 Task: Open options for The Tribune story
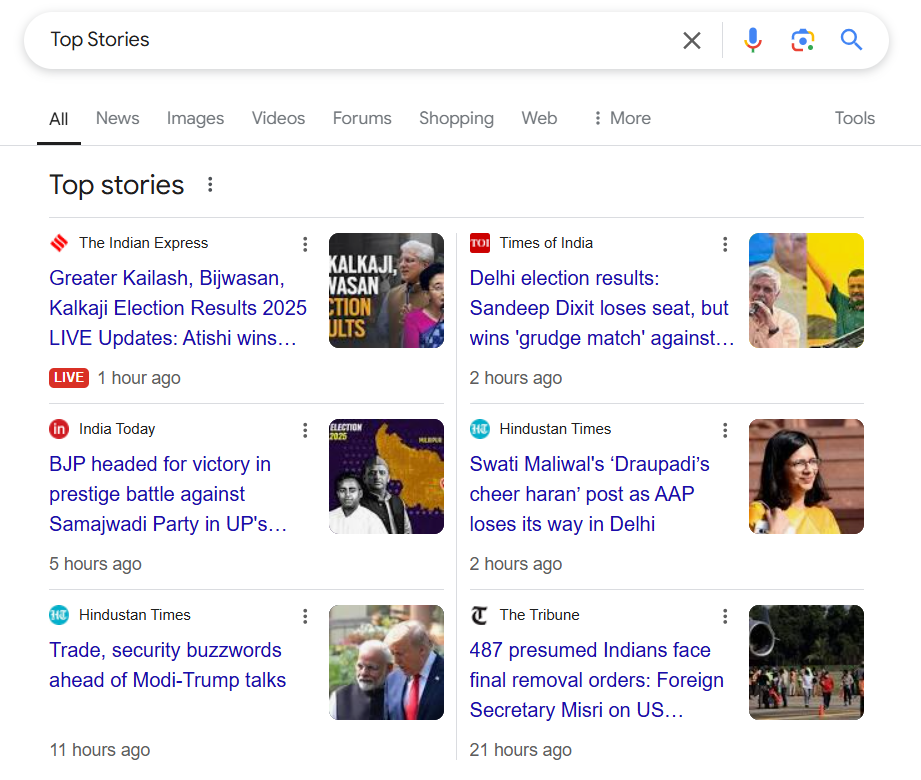725,616
